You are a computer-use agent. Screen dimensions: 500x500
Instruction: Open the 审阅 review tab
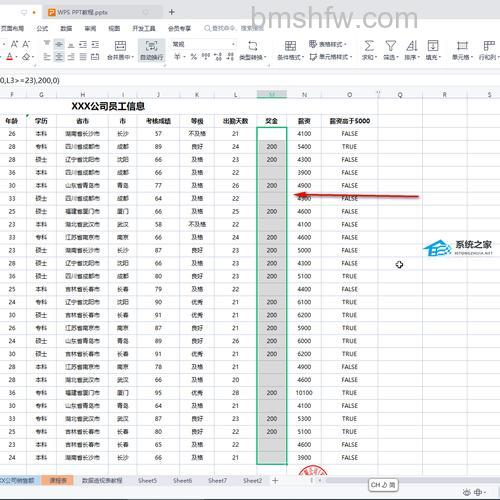click(x=90, y=28)
